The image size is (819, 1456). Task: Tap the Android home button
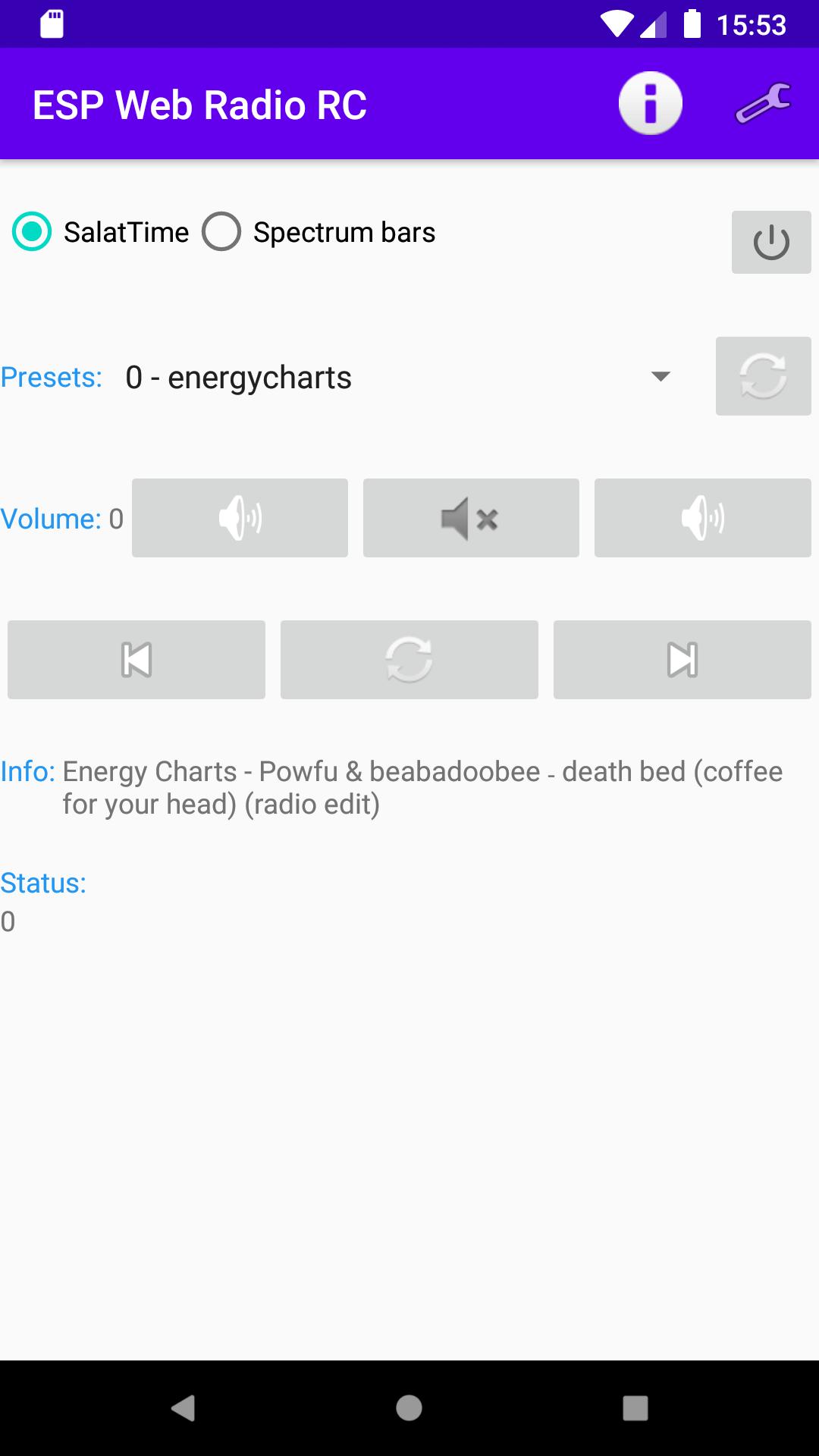tap(409, 1408)
